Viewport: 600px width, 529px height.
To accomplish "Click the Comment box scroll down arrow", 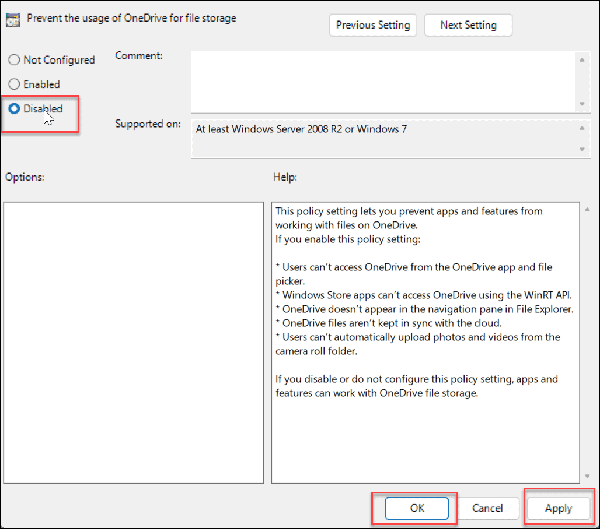I will coord(582,104).
